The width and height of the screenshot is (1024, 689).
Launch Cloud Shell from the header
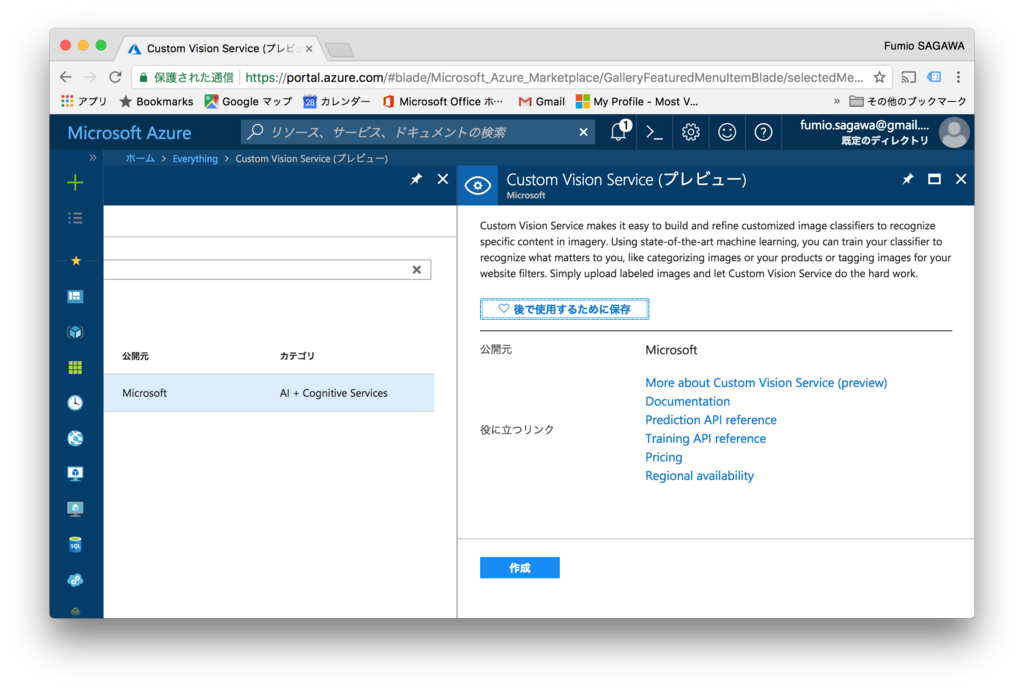(x=654, y=133)
